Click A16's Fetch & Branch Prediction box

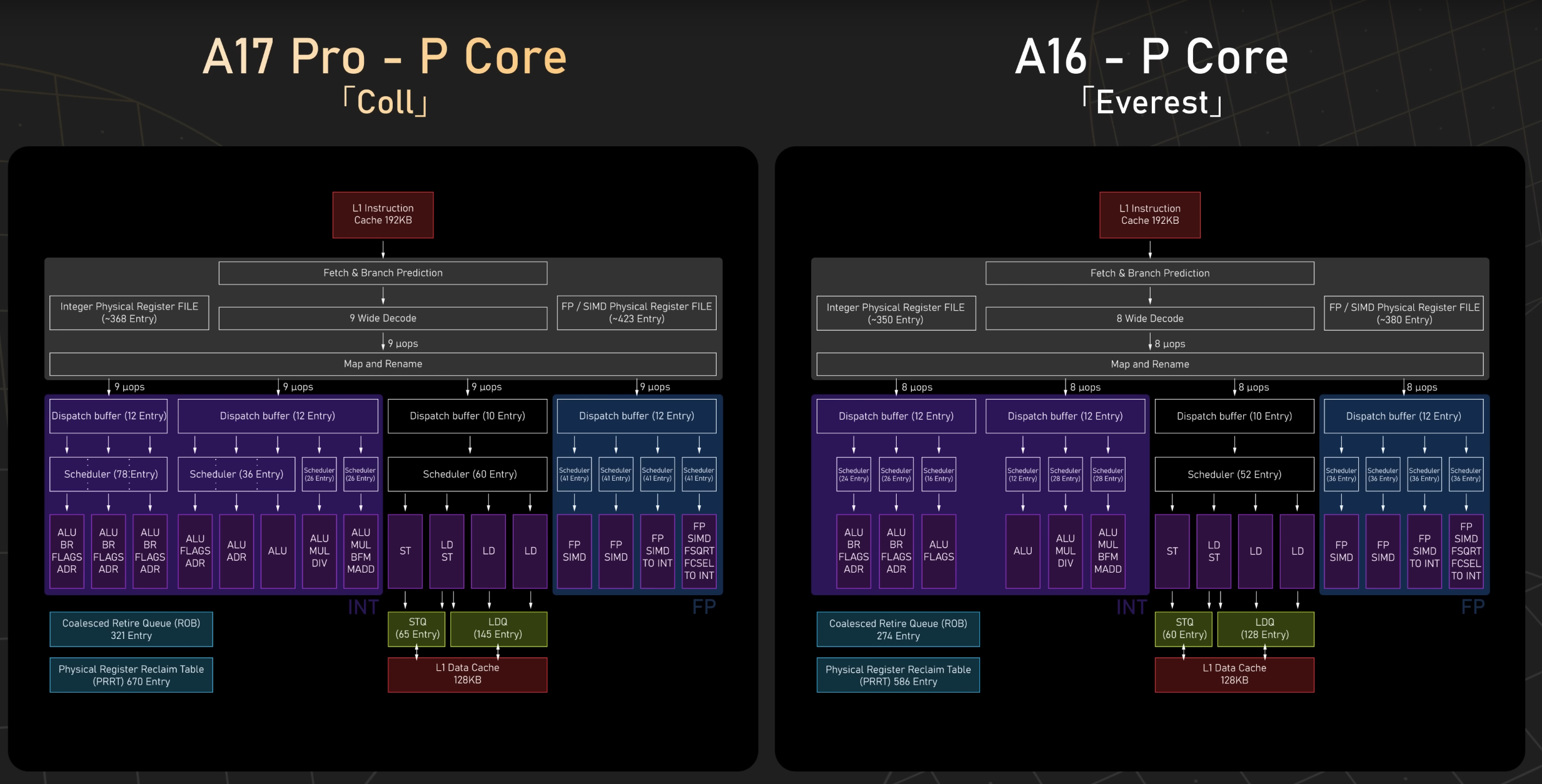click(x=1150, y=273)
